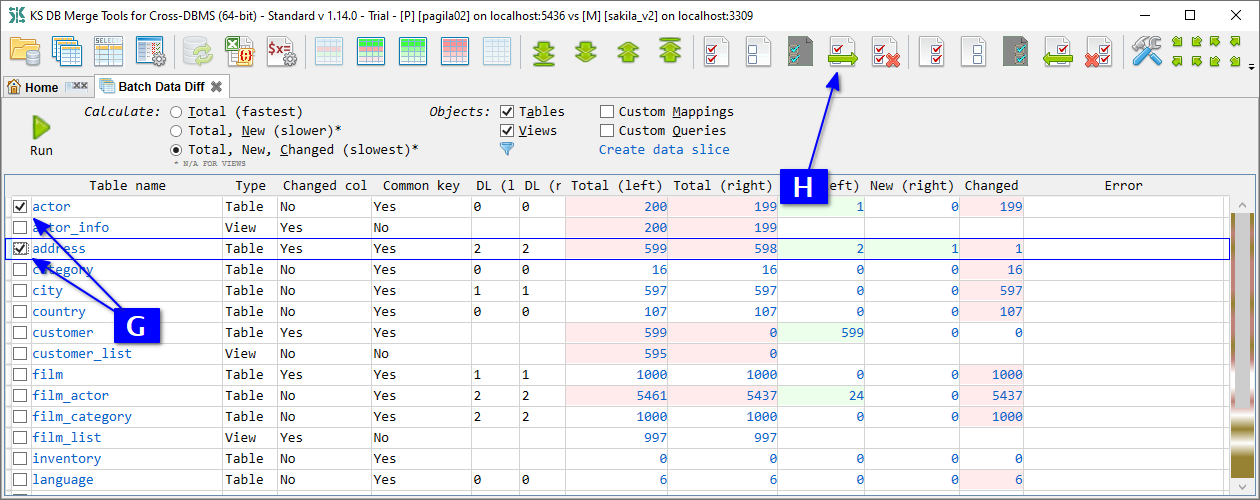Enable the Custom Mappings checkbox
The height and width of the screenshot is (500, 1260).
point(607,112)
